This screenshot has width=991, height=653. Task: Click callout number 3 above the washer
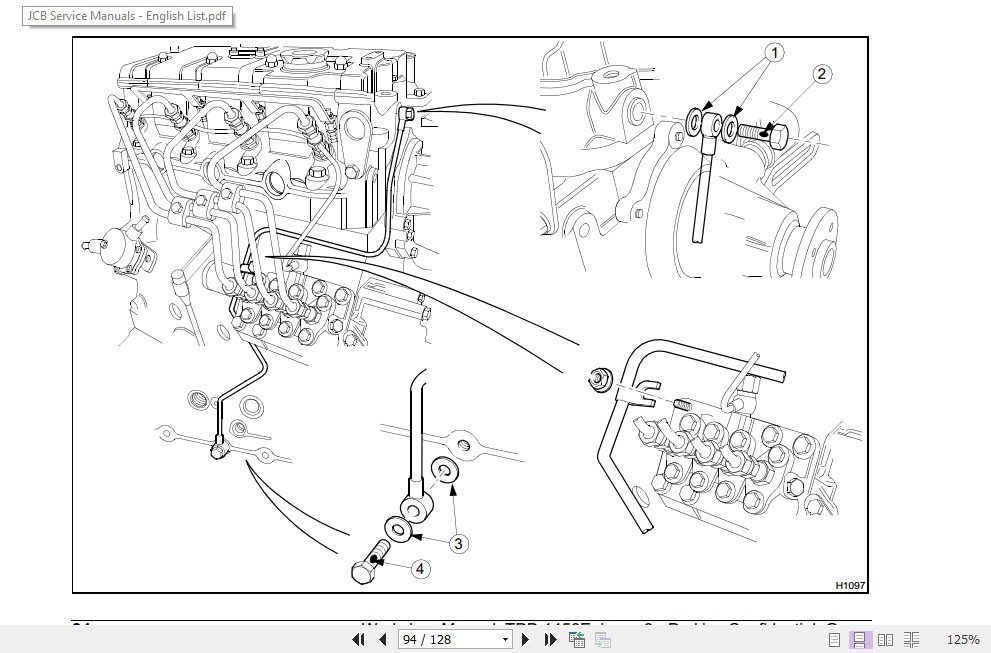459,542
